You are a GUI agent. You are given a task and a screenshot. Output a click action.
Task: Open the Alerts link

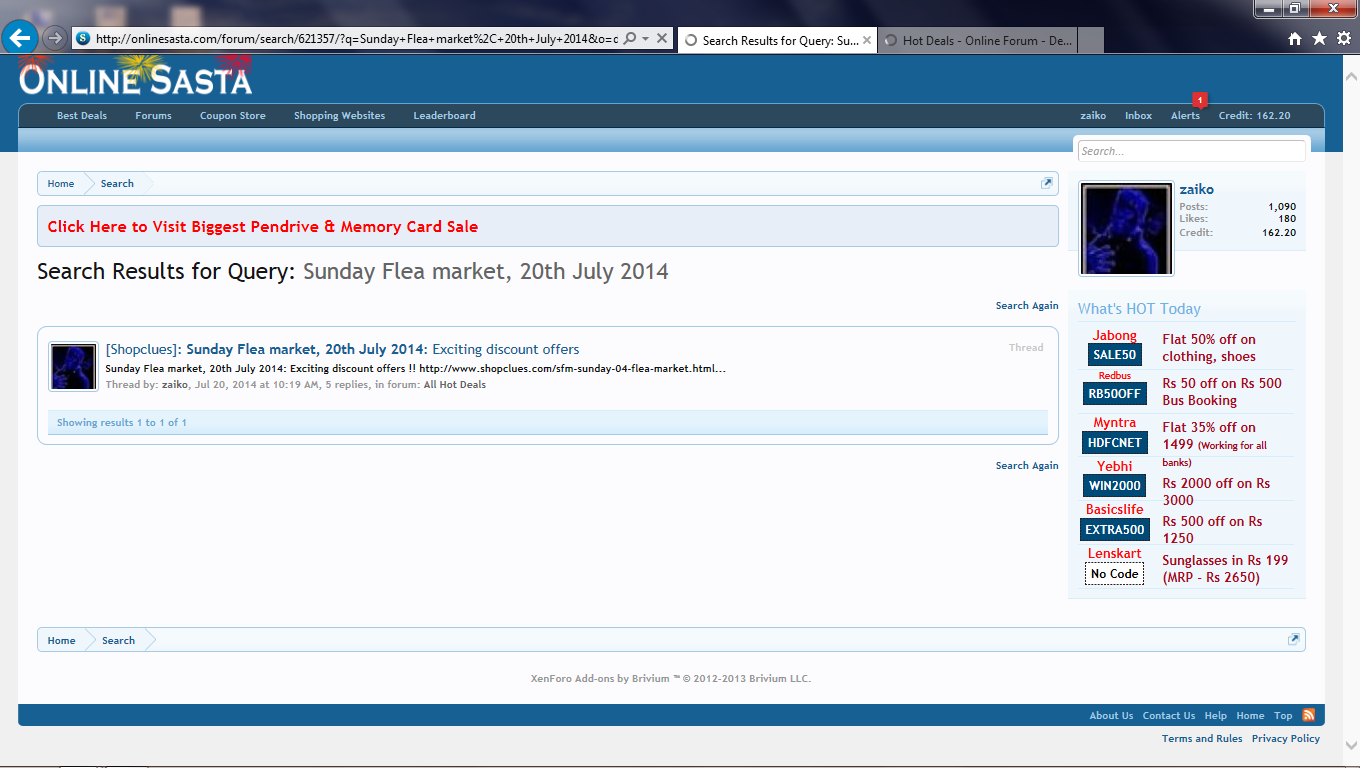point(1185,116)
